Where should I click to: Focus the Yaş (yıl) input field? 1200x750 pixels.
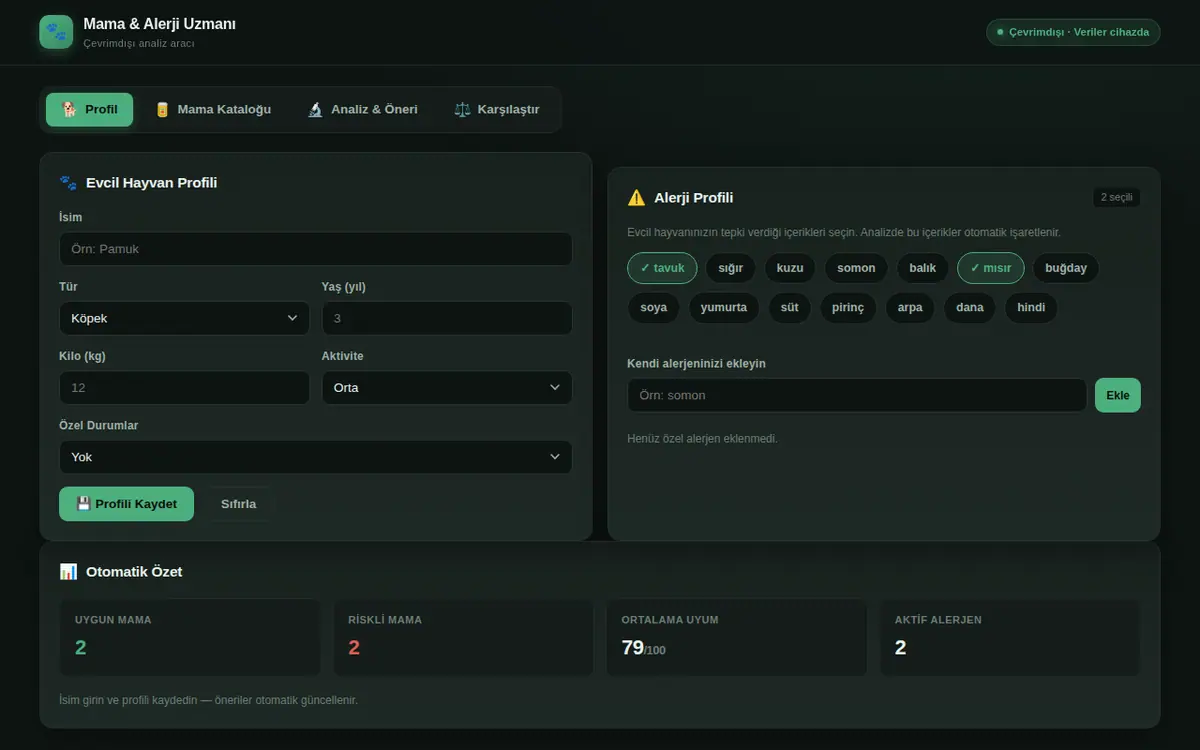[447, 318]
